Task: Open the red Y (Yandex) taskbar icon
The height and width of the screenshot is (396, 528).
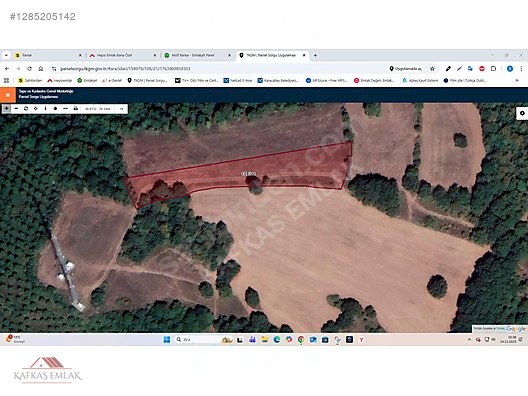Action: [x=361, y=339]
